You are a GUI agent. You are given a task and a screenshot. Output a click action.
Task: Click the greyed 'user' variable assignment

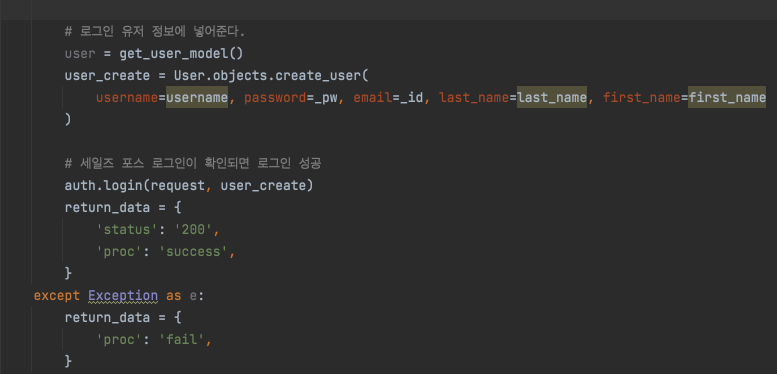pyautogui.click(x=80, y=53)
